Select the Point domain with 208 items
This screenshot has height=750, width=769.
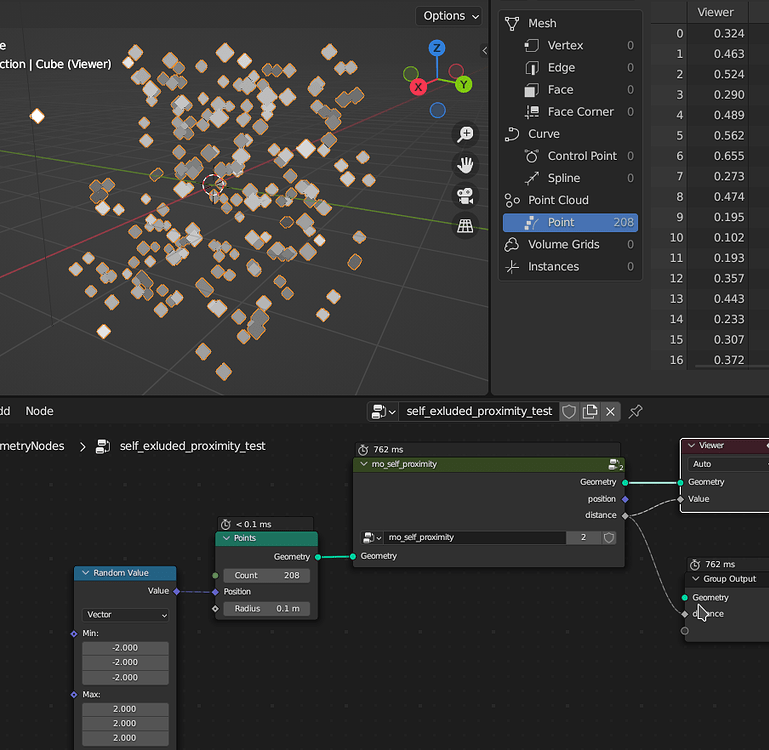point(570,222)
